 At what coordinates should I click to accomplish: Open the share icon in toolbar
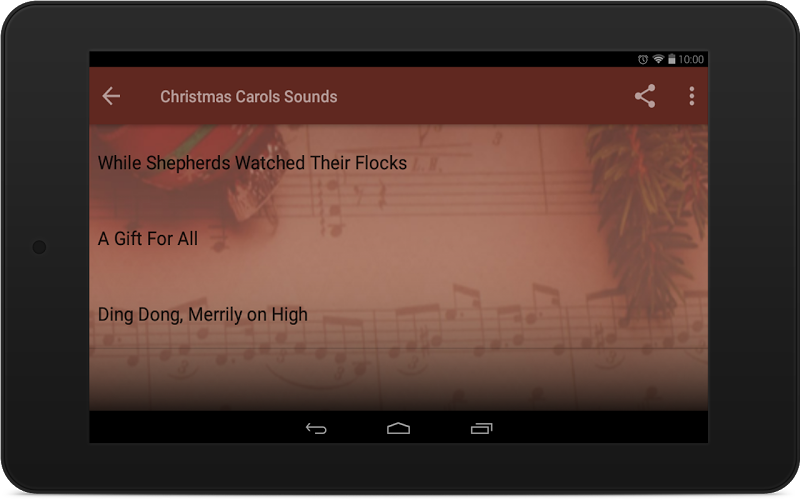coord(645,96)
